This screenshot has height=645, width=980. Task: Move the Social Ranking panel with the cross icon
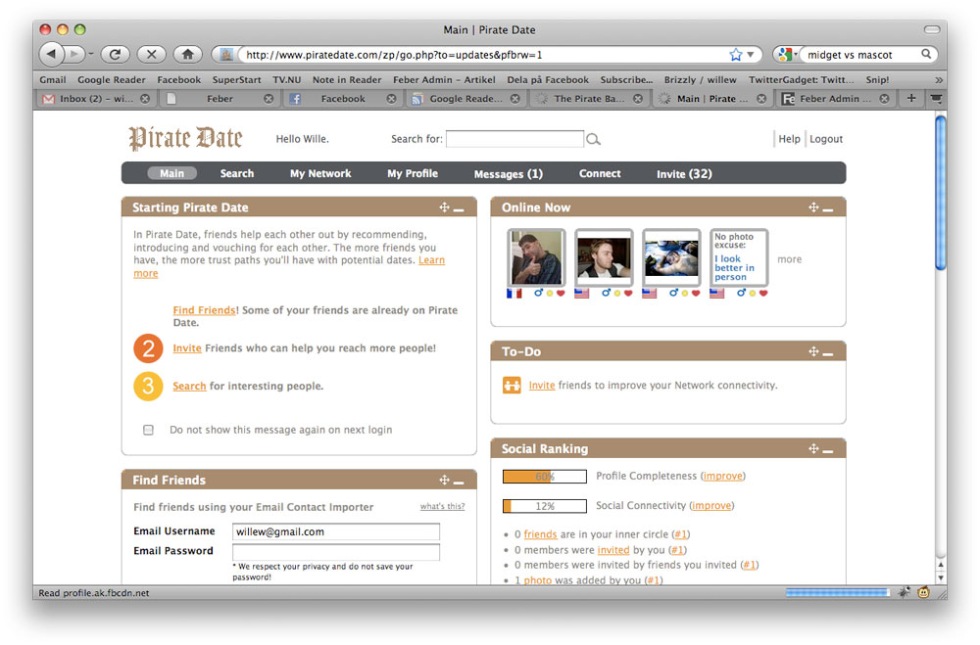click(x=814, y=449)
